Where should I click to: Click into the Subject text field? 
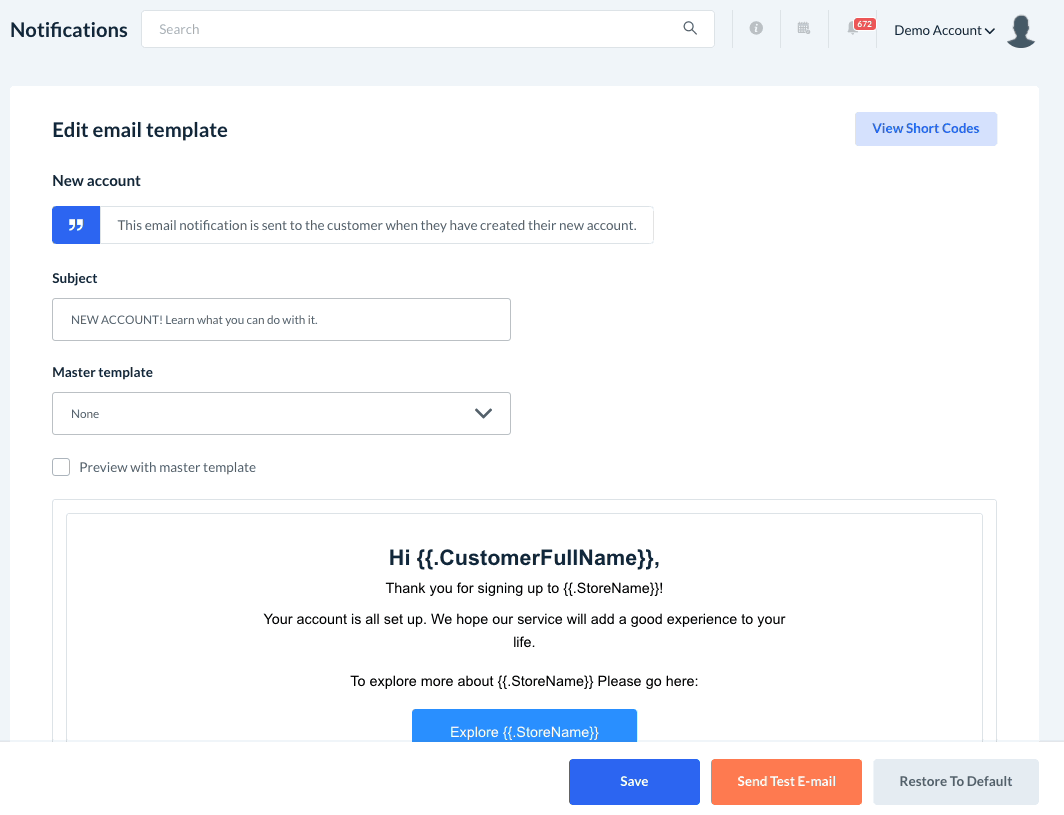pyautogui.click(x=281, y=319)
